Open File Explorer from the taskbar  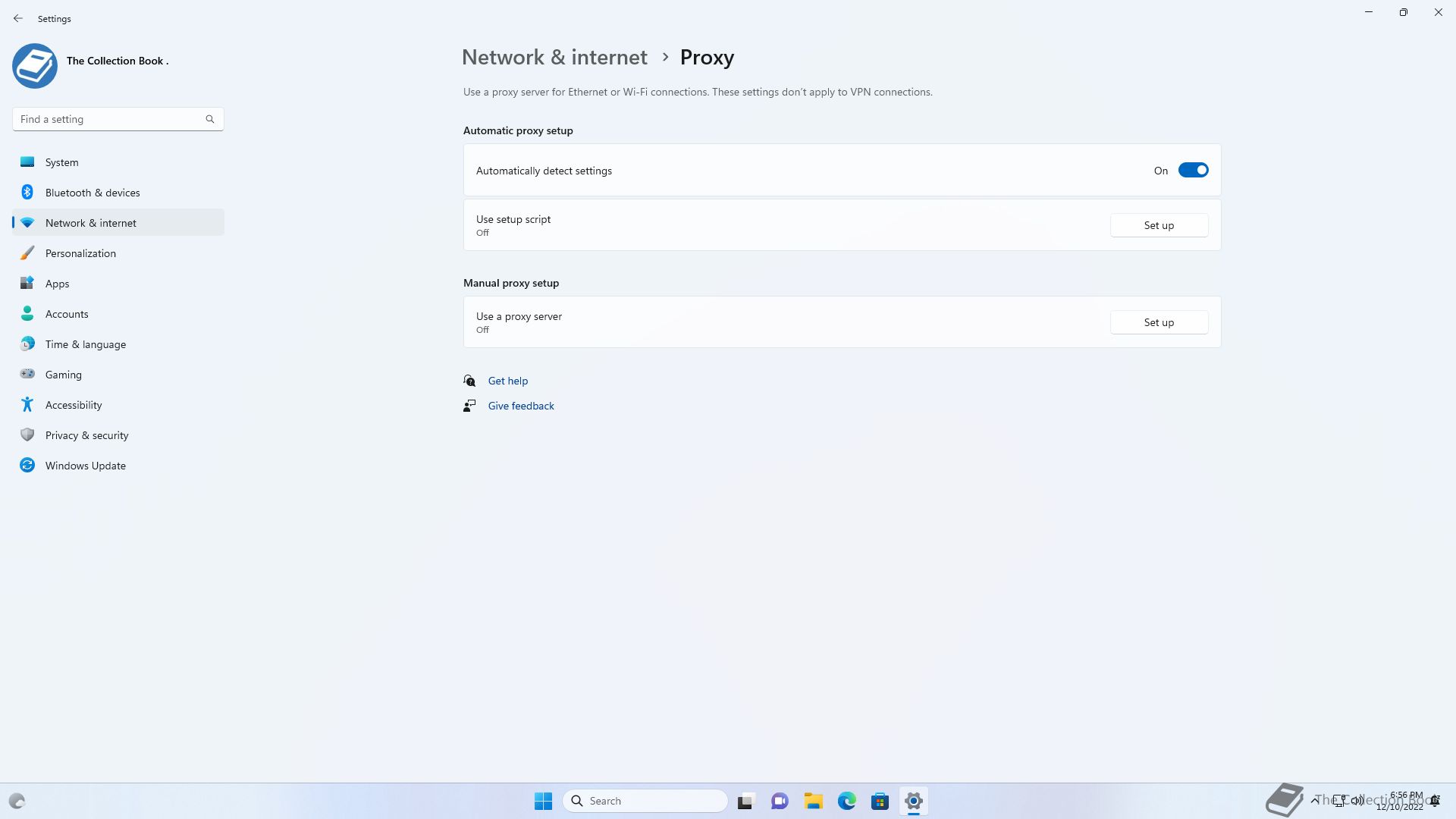coord(813,801)
